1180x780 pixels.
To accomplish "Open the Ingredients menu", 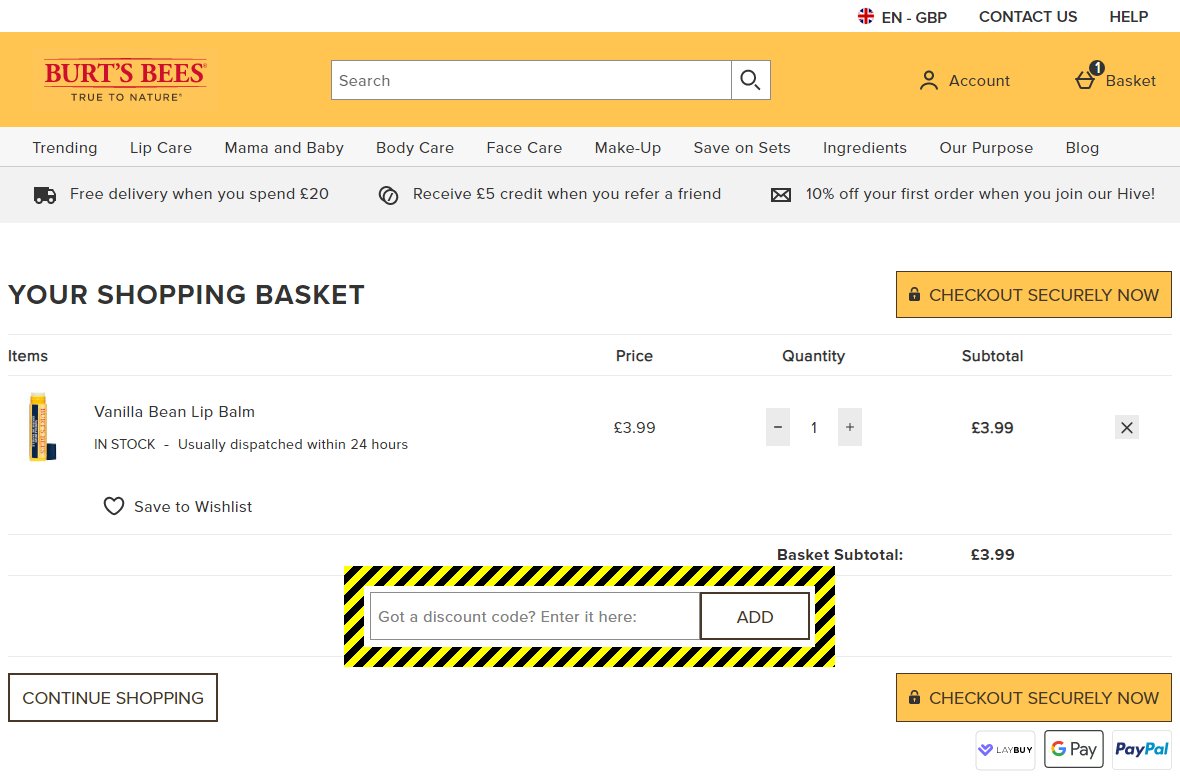I will tap(865, 148).
